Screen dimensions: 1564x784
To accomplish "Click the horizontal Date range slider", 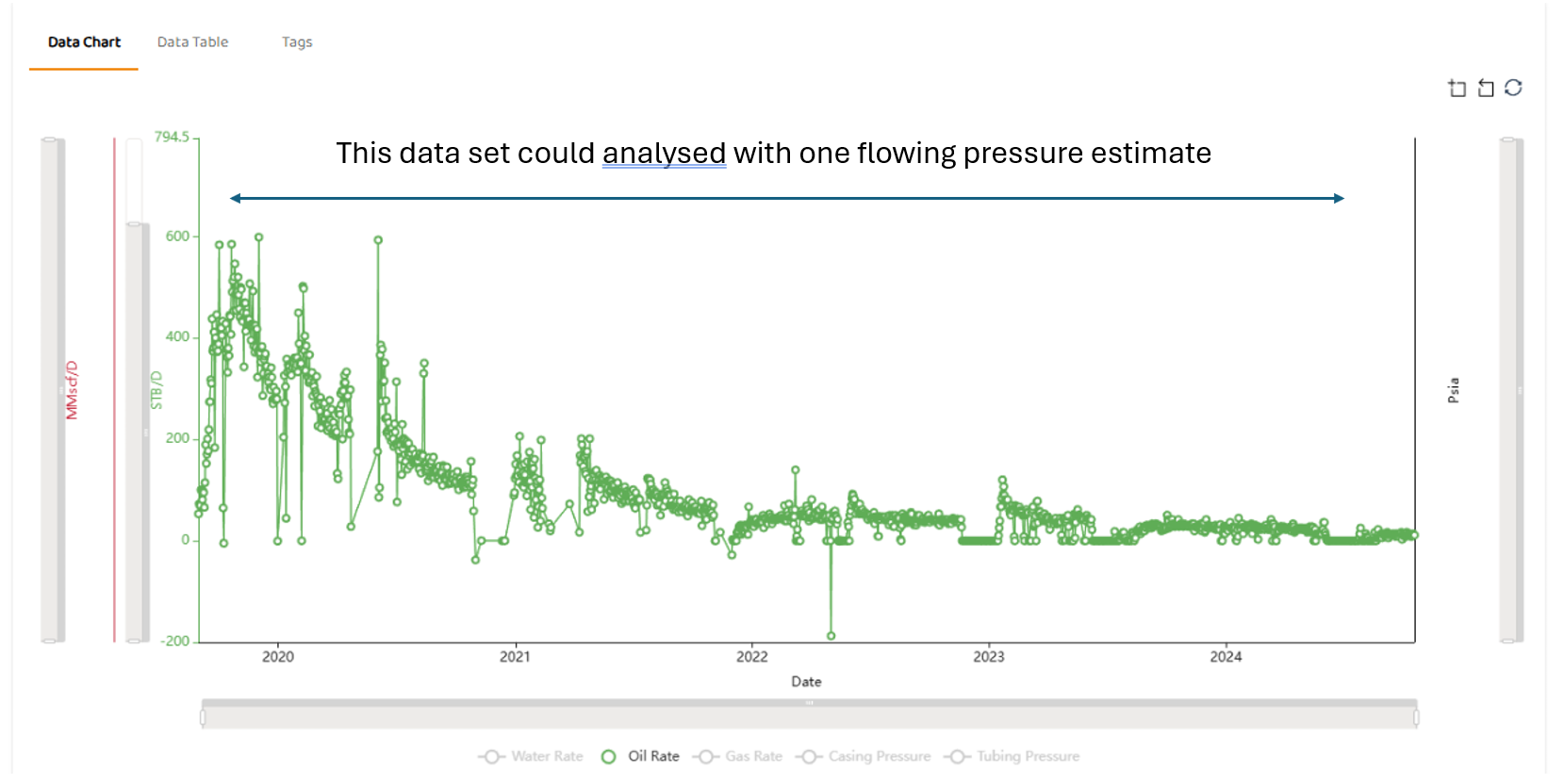I will (x=809, y=716).
